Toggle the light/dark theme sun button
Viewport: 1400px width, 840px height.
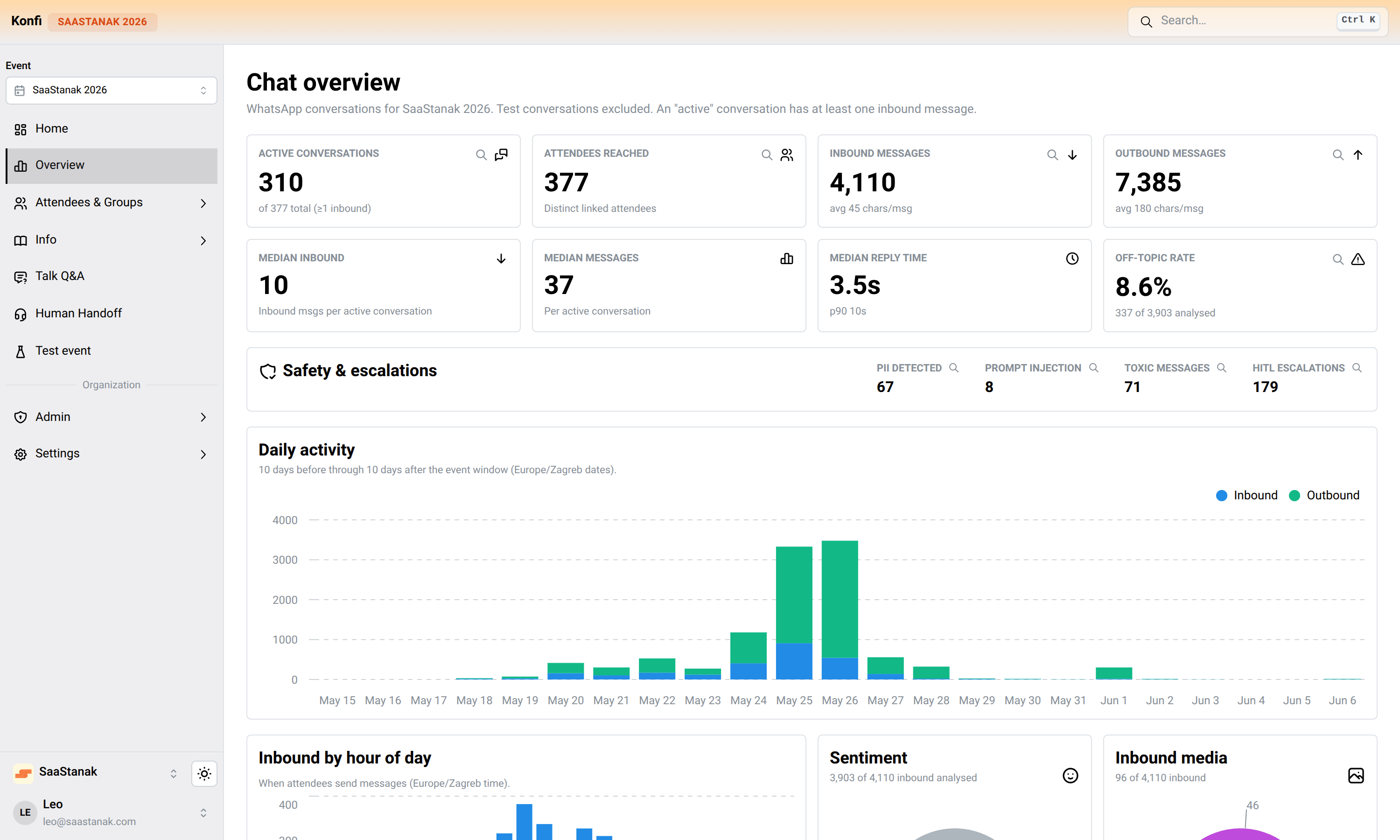(204, 774)
